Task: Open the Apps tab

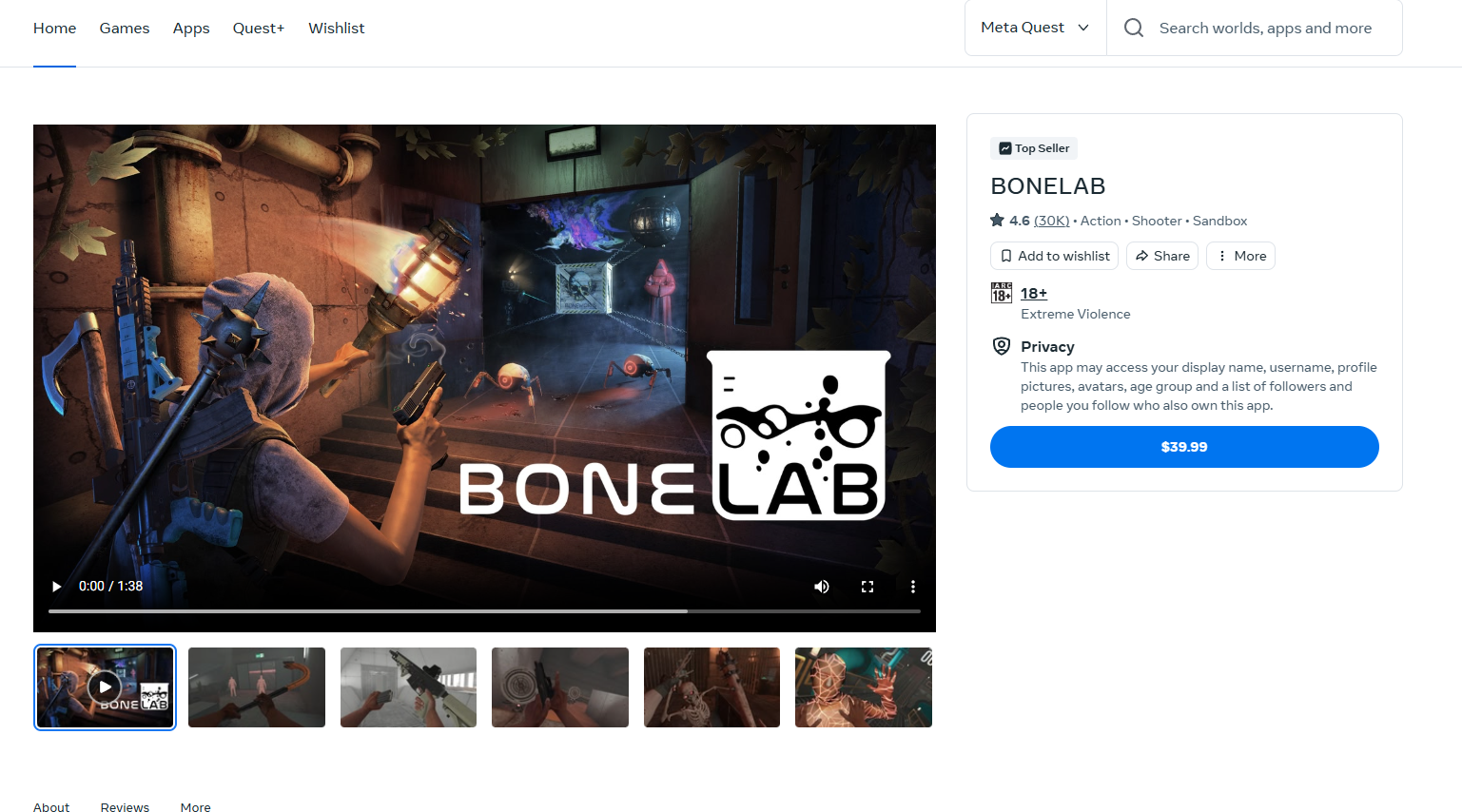Action: 191,29
